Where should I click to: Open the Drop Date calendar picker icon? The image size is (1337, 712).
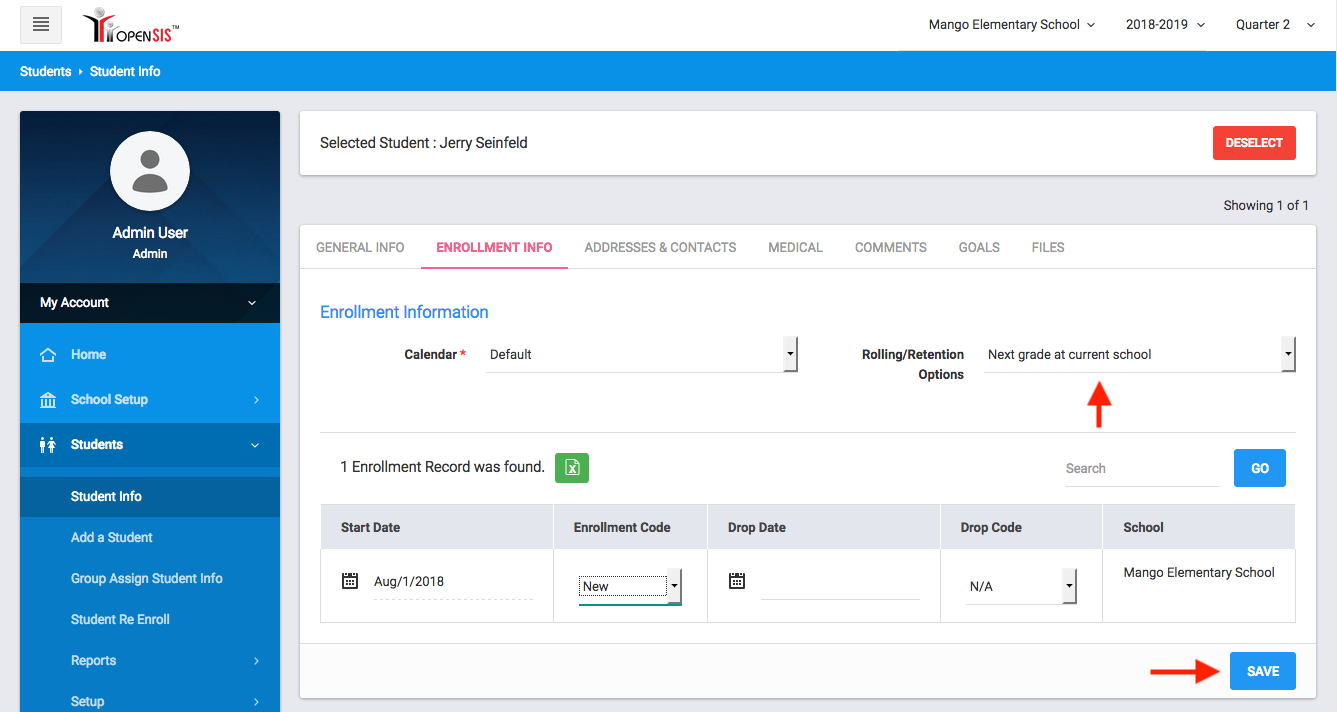pyautogui.click(x=737, y=581)
